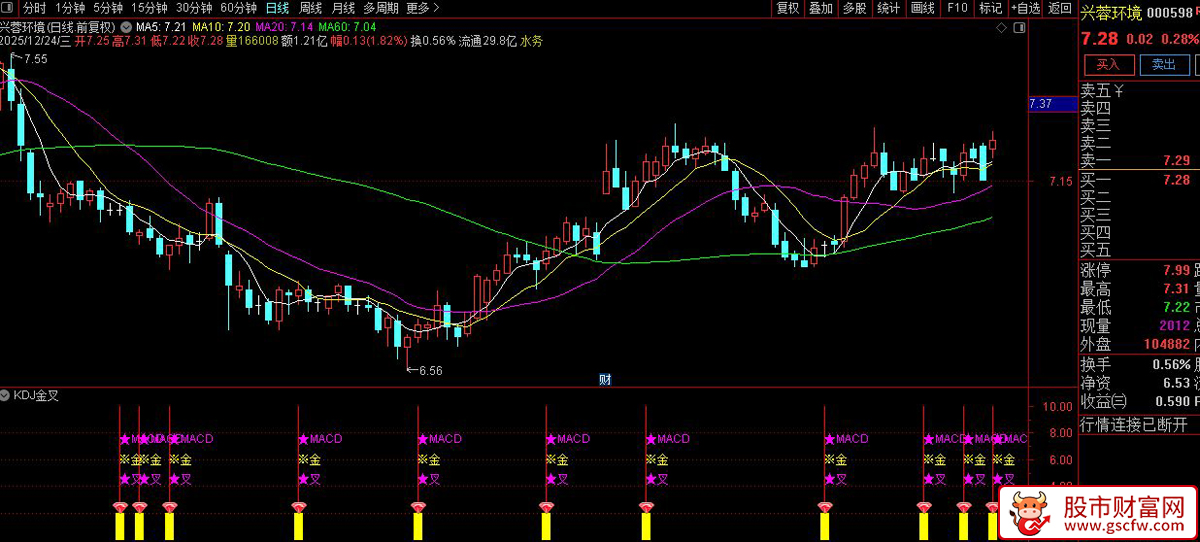Expand the 更多 periods menu

tap(423, 8)
